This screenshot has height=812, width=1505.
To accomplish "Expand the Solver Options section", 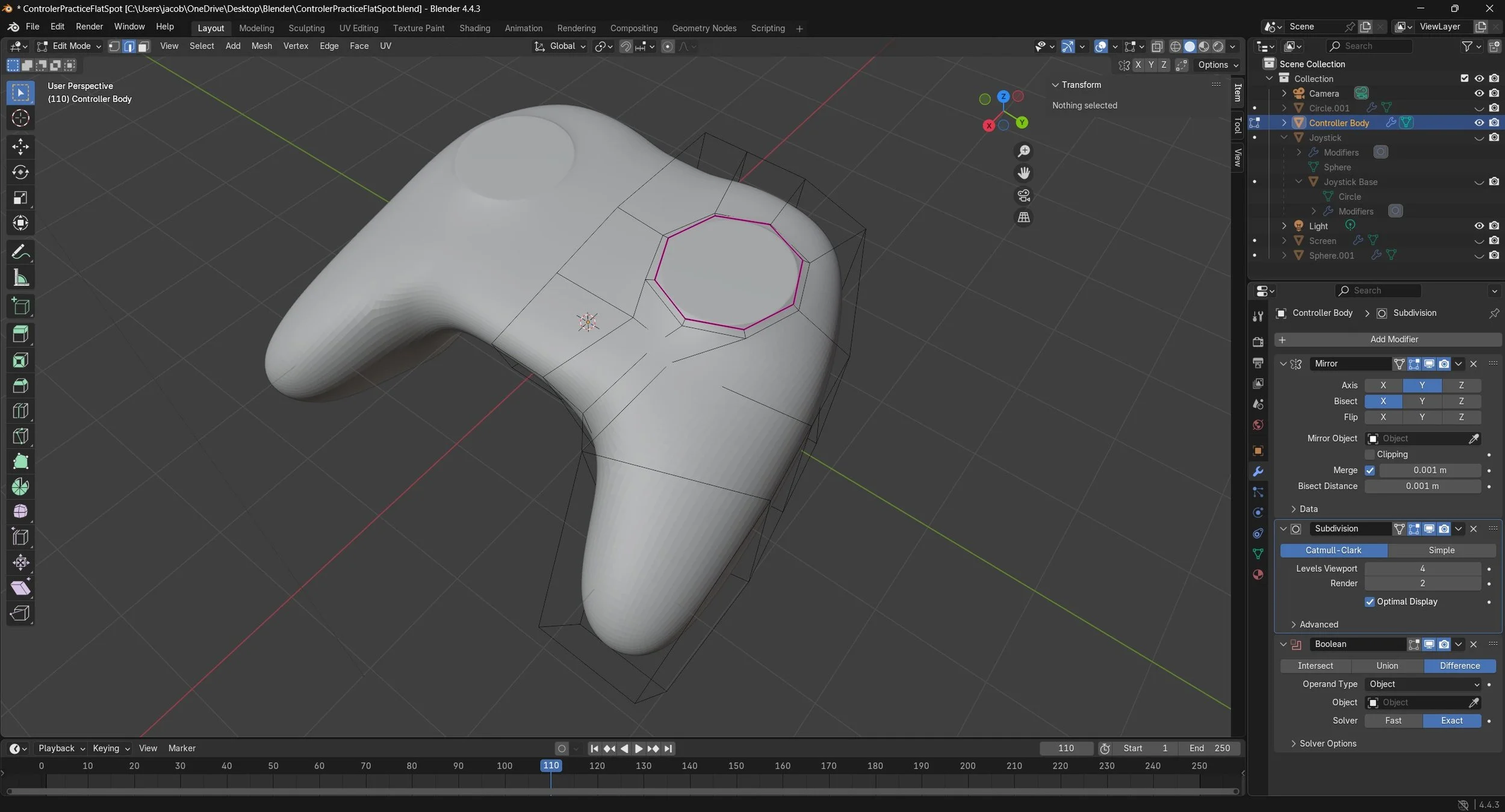I will click(x=1323, y=743).
